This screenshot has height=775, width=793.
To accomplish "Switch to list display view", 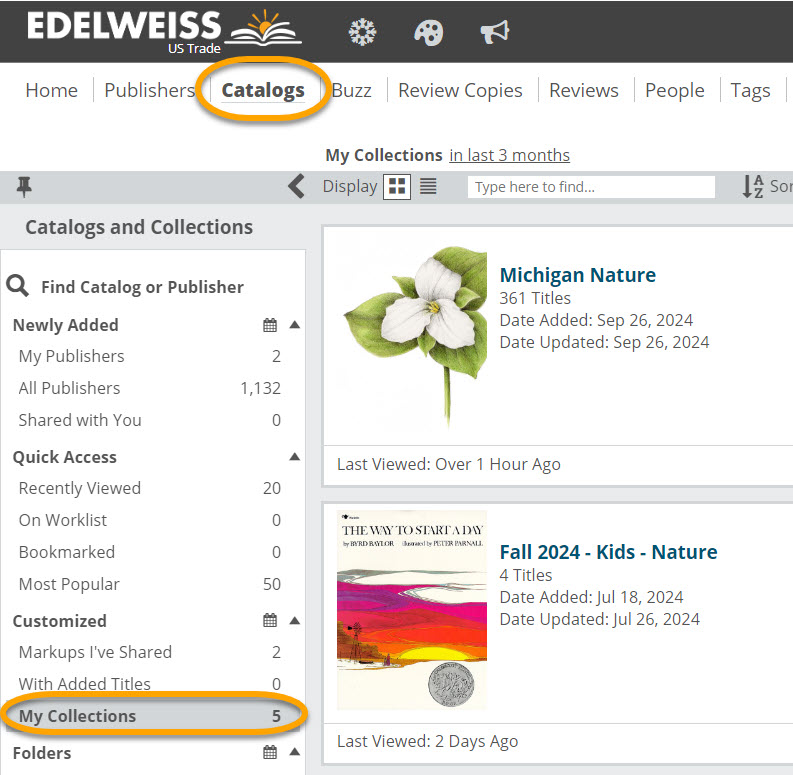I will click(x=428, y=187).
